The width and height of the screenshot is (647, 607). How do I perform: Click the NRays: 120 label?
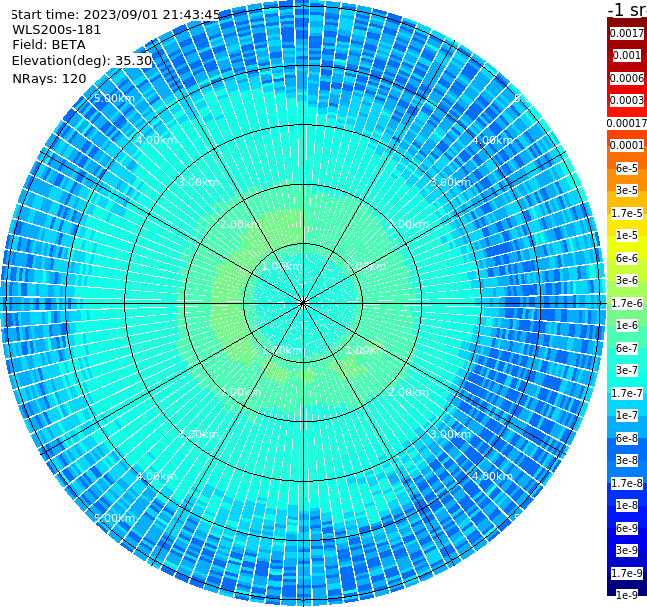pos(49,78)
